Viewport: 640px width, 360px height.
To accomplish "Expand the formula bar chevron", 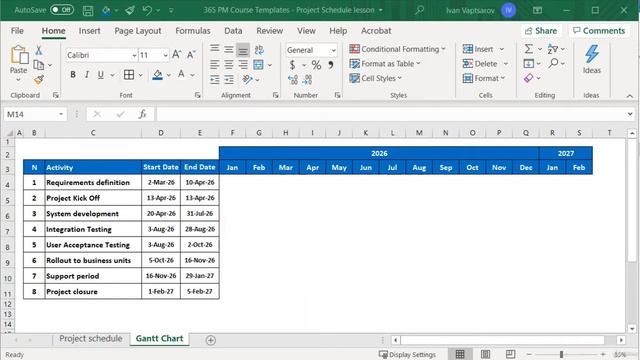I will [x=630, y=114].
